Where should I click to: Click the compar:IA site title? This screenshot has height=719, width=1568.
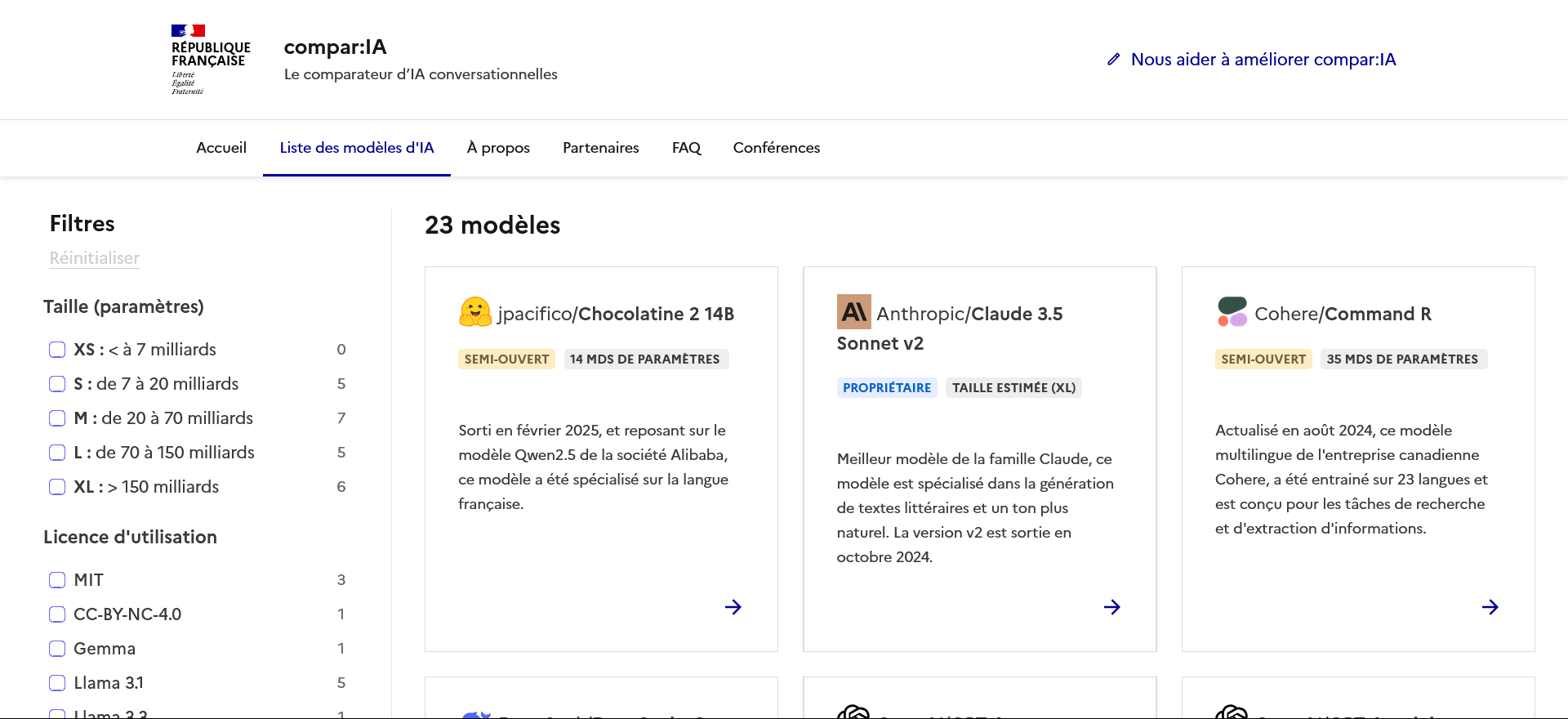point(335,47)
